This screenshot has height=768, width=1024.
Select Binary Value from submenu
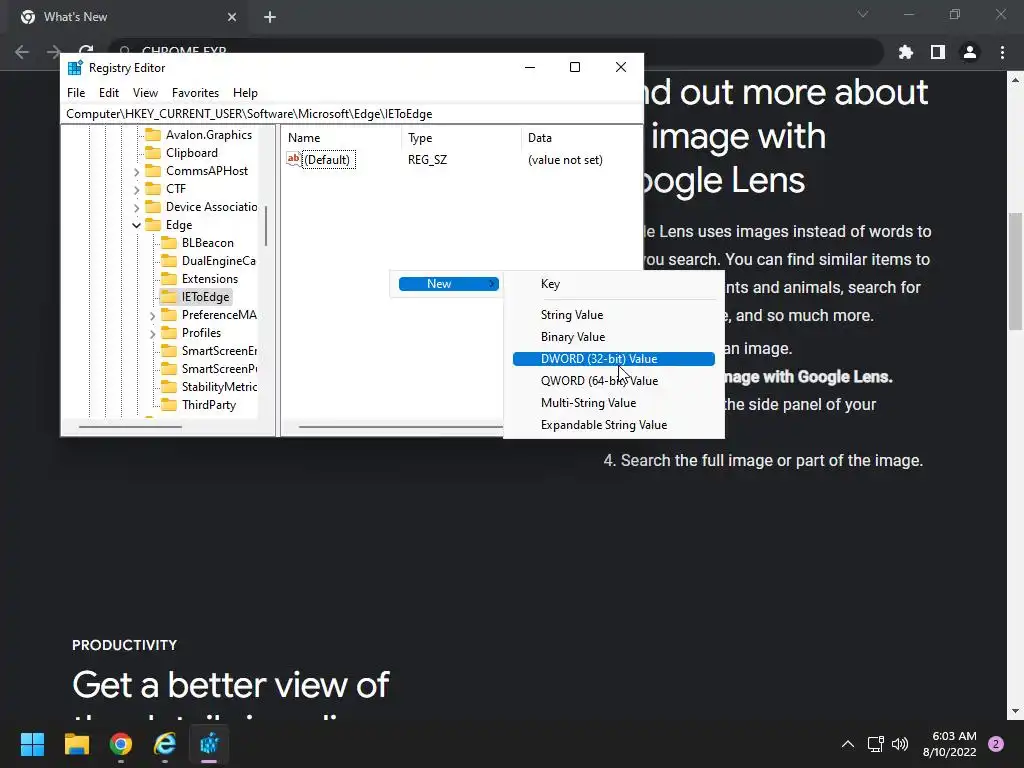pos(614,337)
